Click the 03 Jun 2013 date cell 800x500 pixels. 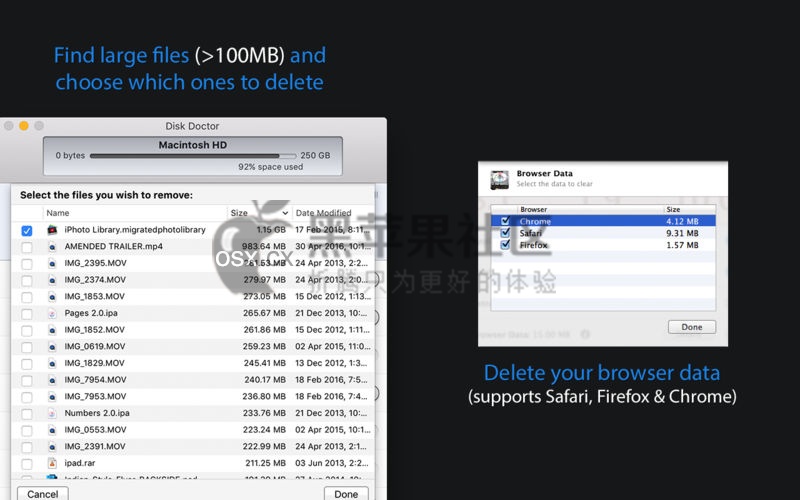pos(332,463)
